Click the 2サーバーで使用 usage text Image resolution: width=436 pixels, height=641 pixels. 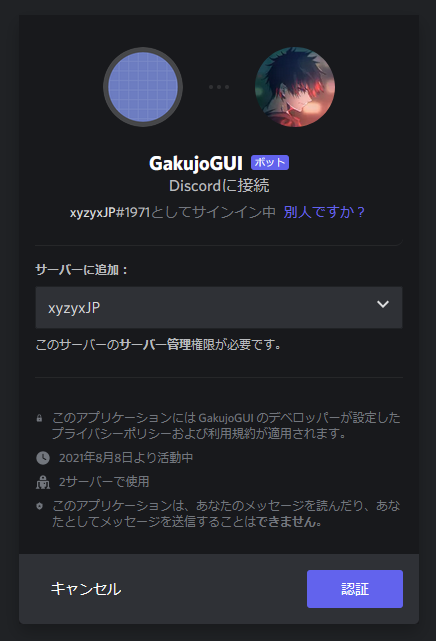tap(104, 482)
